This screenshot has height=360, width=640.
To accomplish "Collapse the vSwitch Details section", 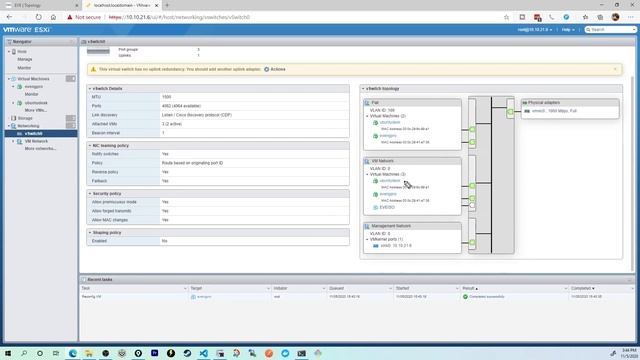I will click(90, 89).
